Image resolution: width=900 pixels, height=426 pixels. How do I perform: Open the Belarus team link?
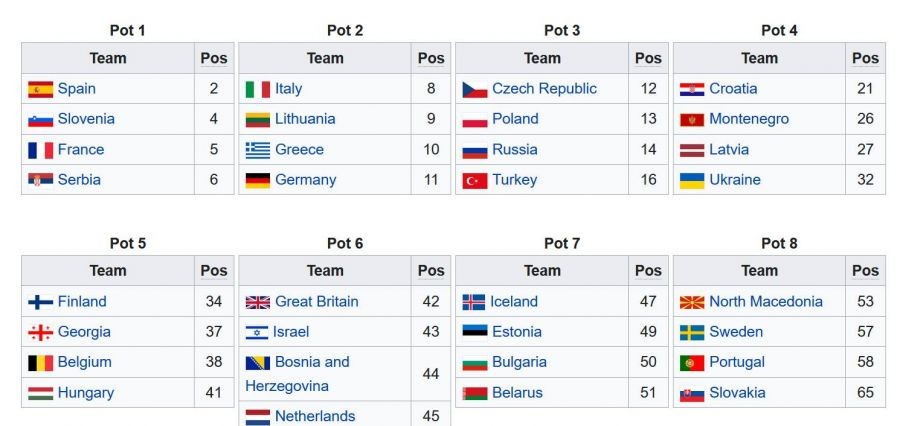518,393
